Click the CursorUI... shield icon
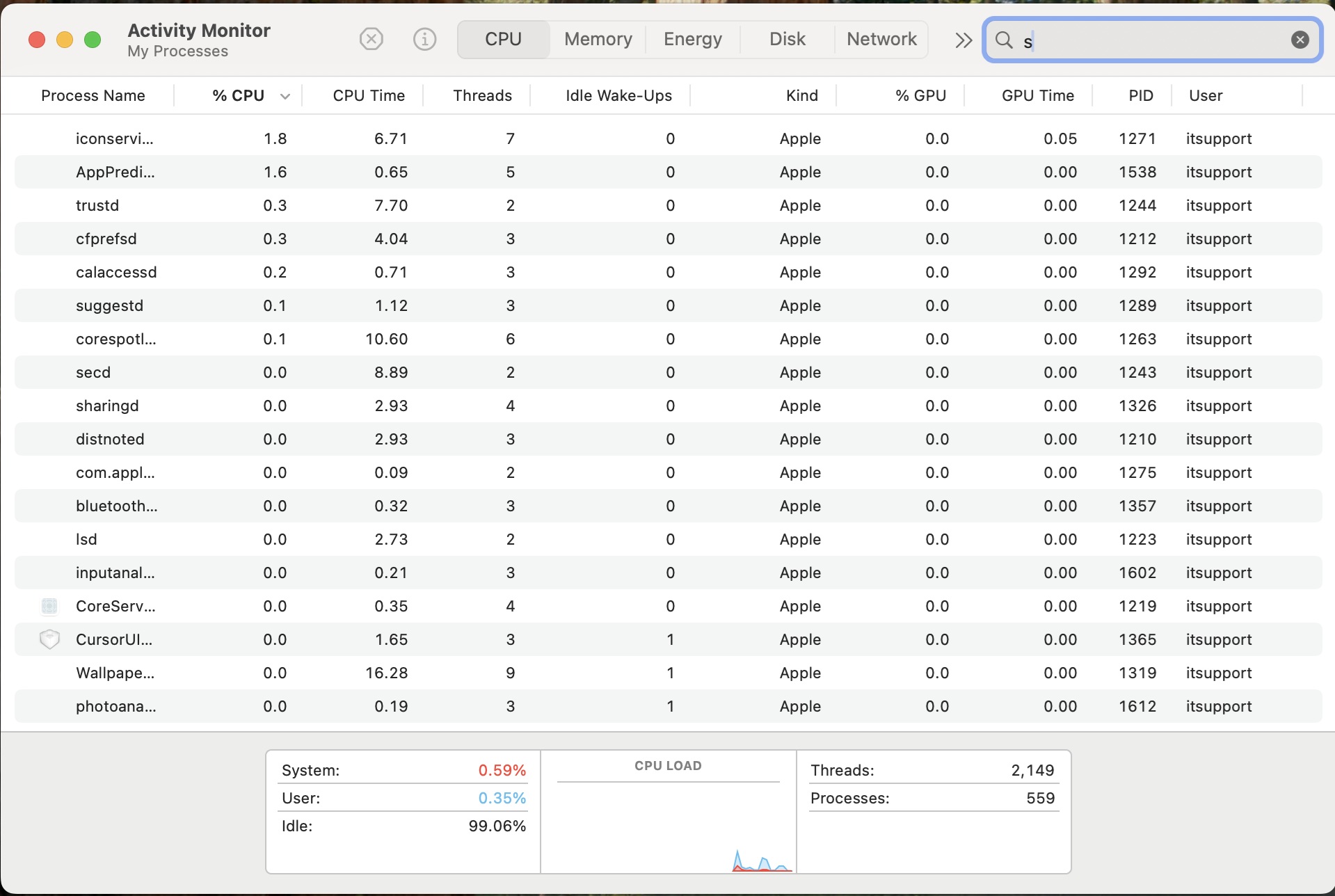Viewport: 1335px width, 896px height. (x=49, y=639)
